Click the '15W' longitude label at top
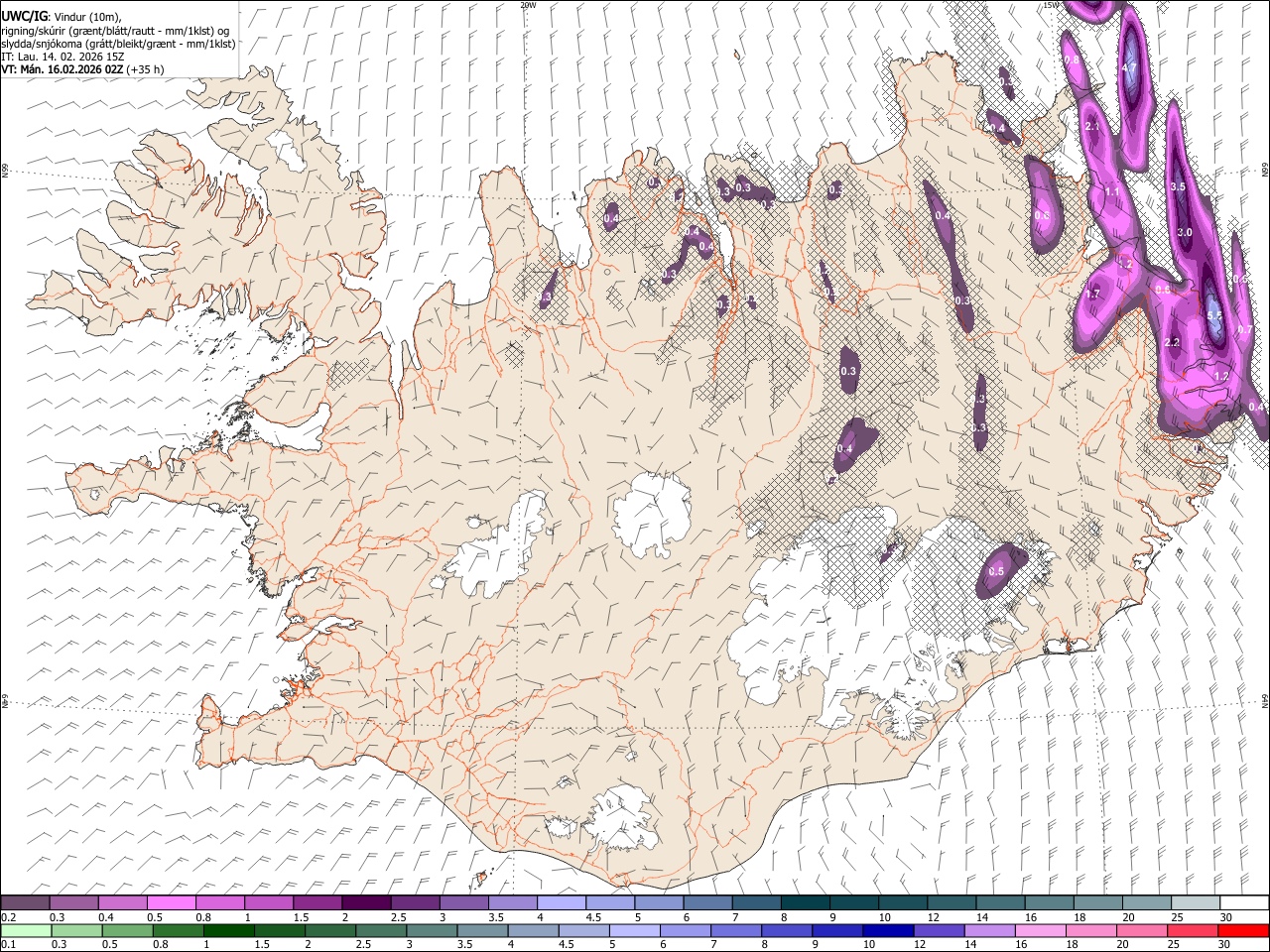 [x=1051, y=5]
